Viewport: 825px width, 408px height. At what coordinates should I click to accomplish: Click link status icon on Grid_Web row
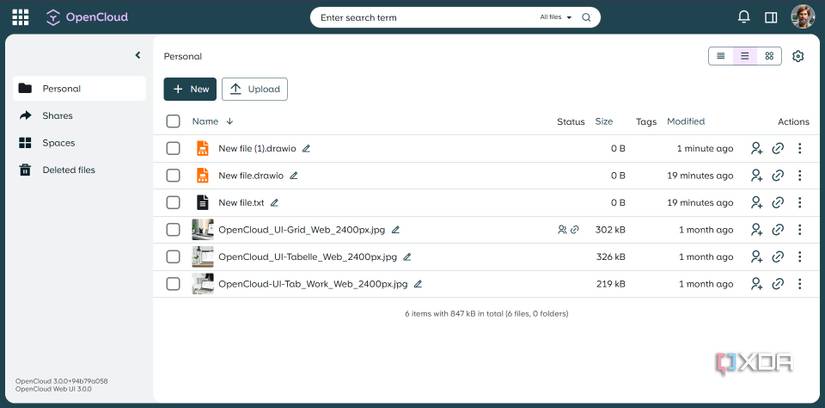(575, 230)
